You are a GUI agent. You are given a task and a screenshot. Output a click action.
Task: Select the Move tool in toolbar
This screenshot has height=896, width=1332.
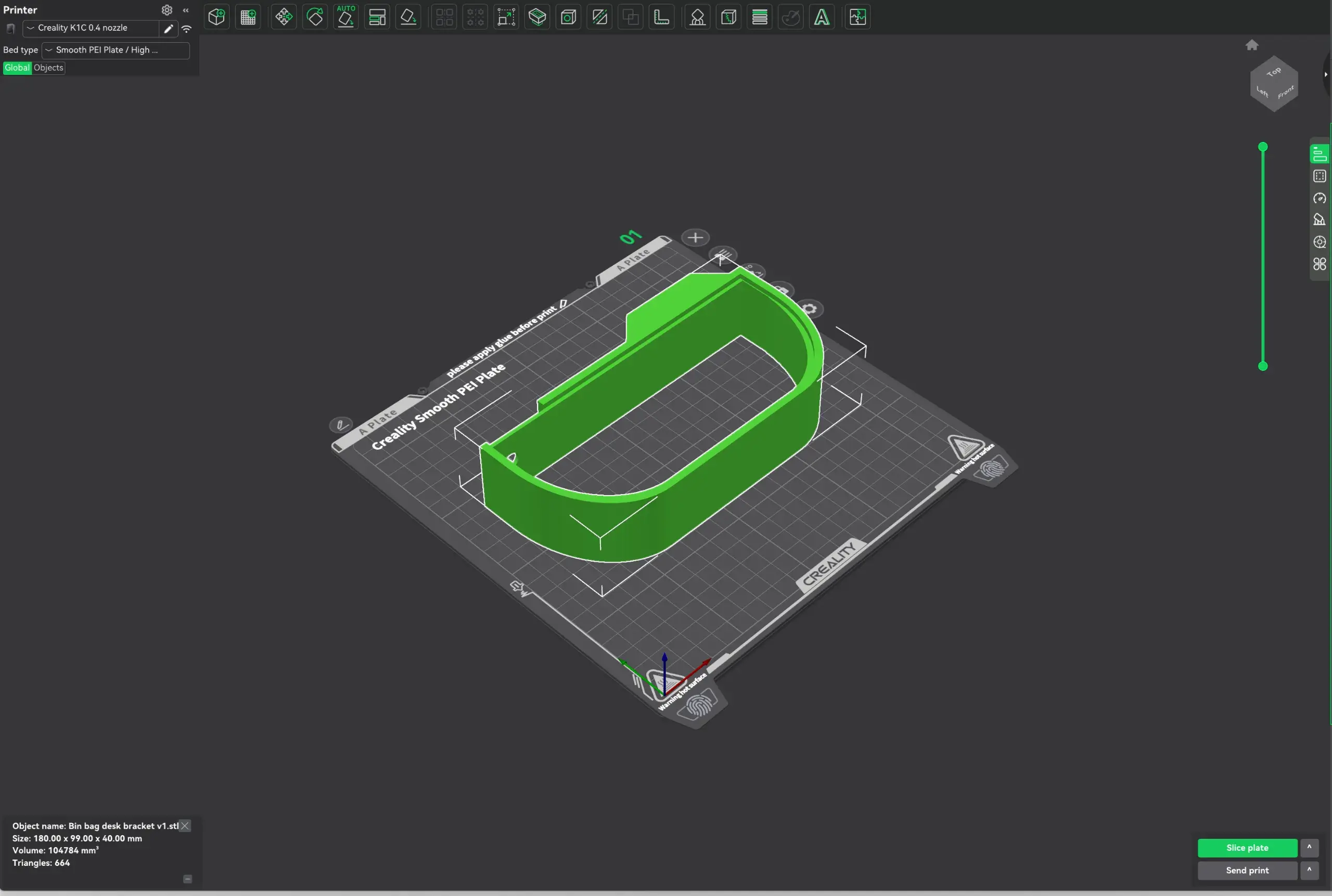pos(284,17)
